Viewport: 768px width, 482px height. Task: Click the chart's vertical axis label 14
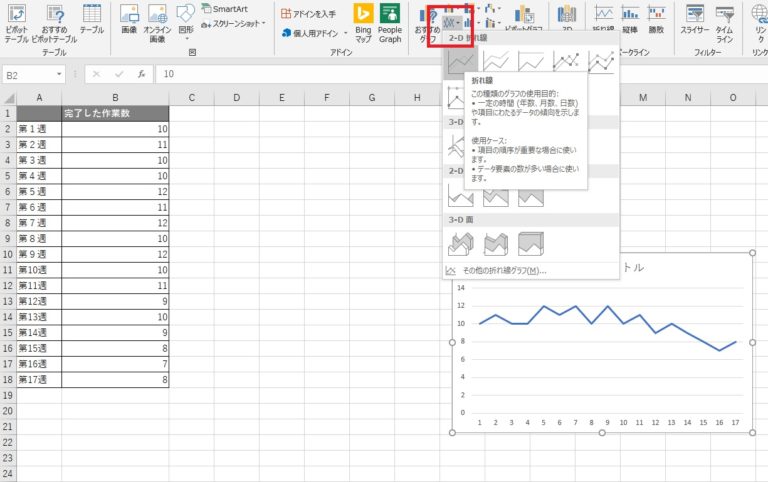click(x=461, y=288)
